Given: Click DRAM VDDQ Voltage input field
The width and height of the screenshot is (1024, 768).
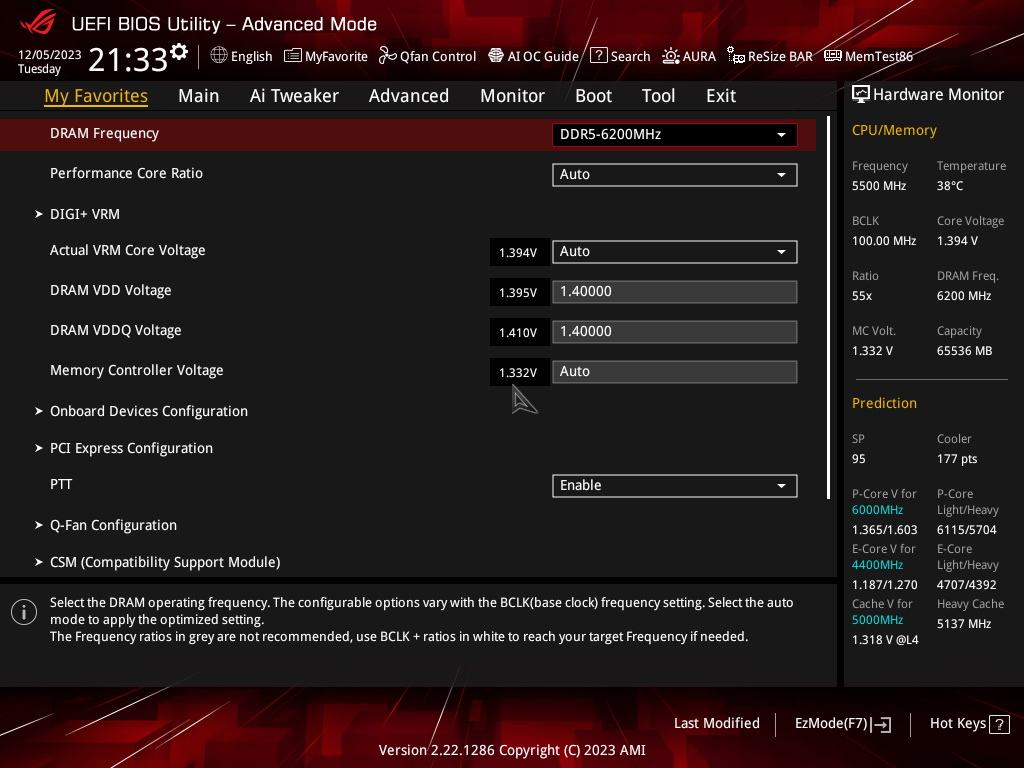Looking at the screenshot, I should pyautogui.click(x=675, y=331).
